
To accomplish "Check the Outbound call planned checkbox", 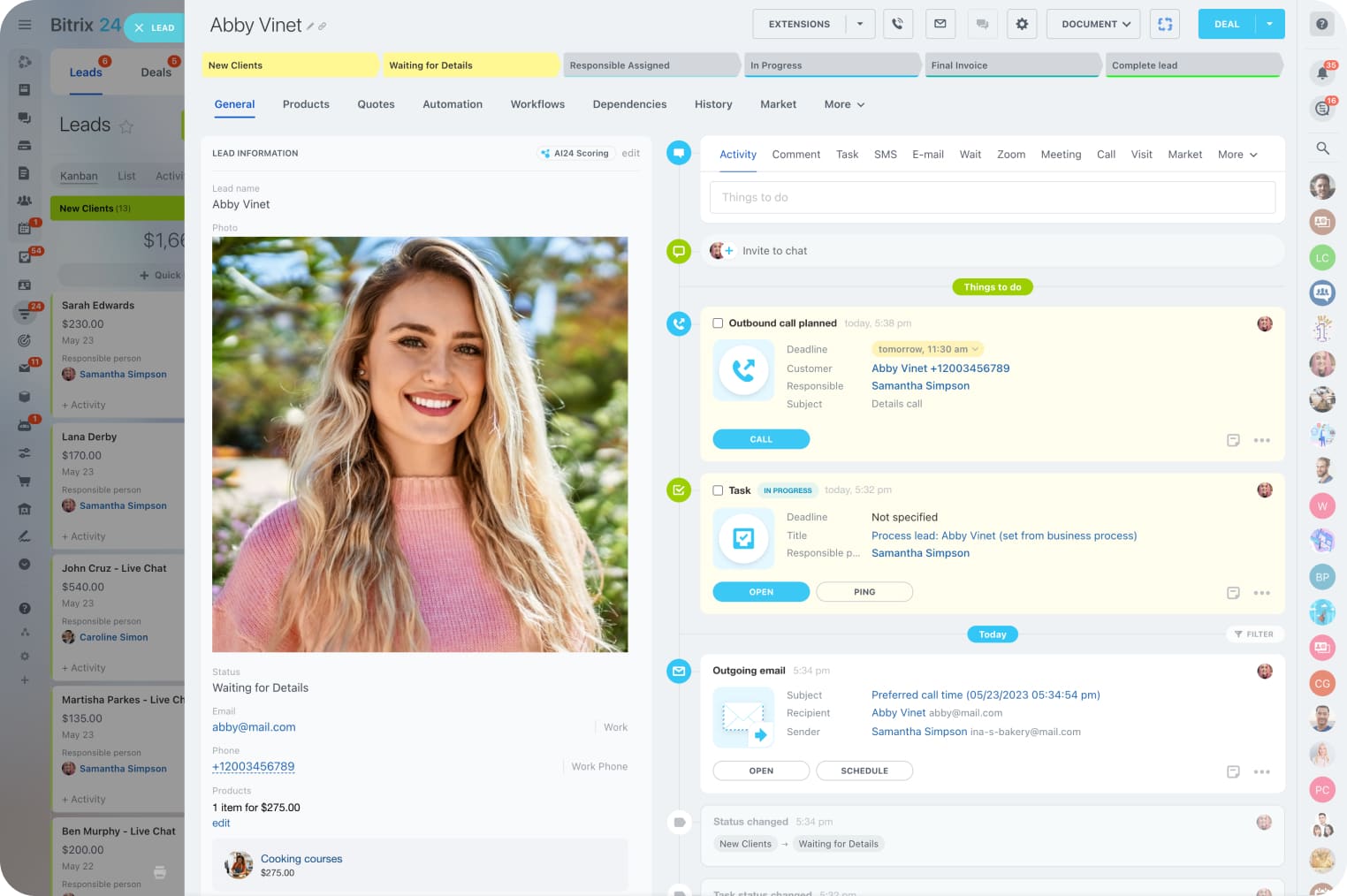I will point(718,323).
